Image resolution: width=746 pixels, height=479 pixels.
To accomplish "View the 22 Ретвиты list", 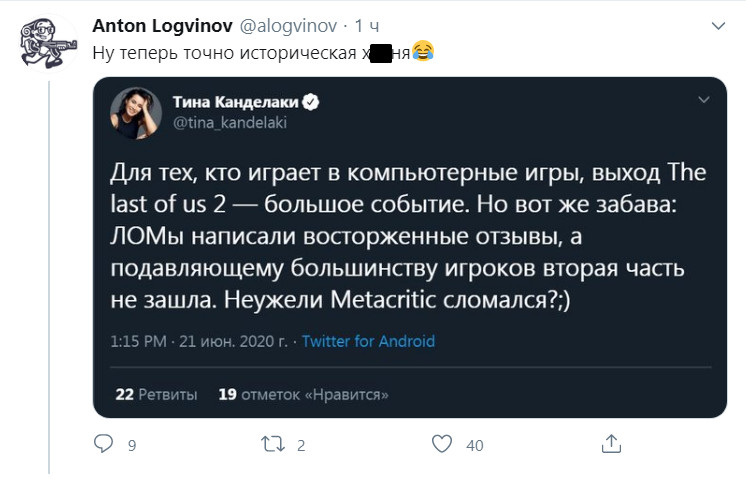I will pos(156,394).
